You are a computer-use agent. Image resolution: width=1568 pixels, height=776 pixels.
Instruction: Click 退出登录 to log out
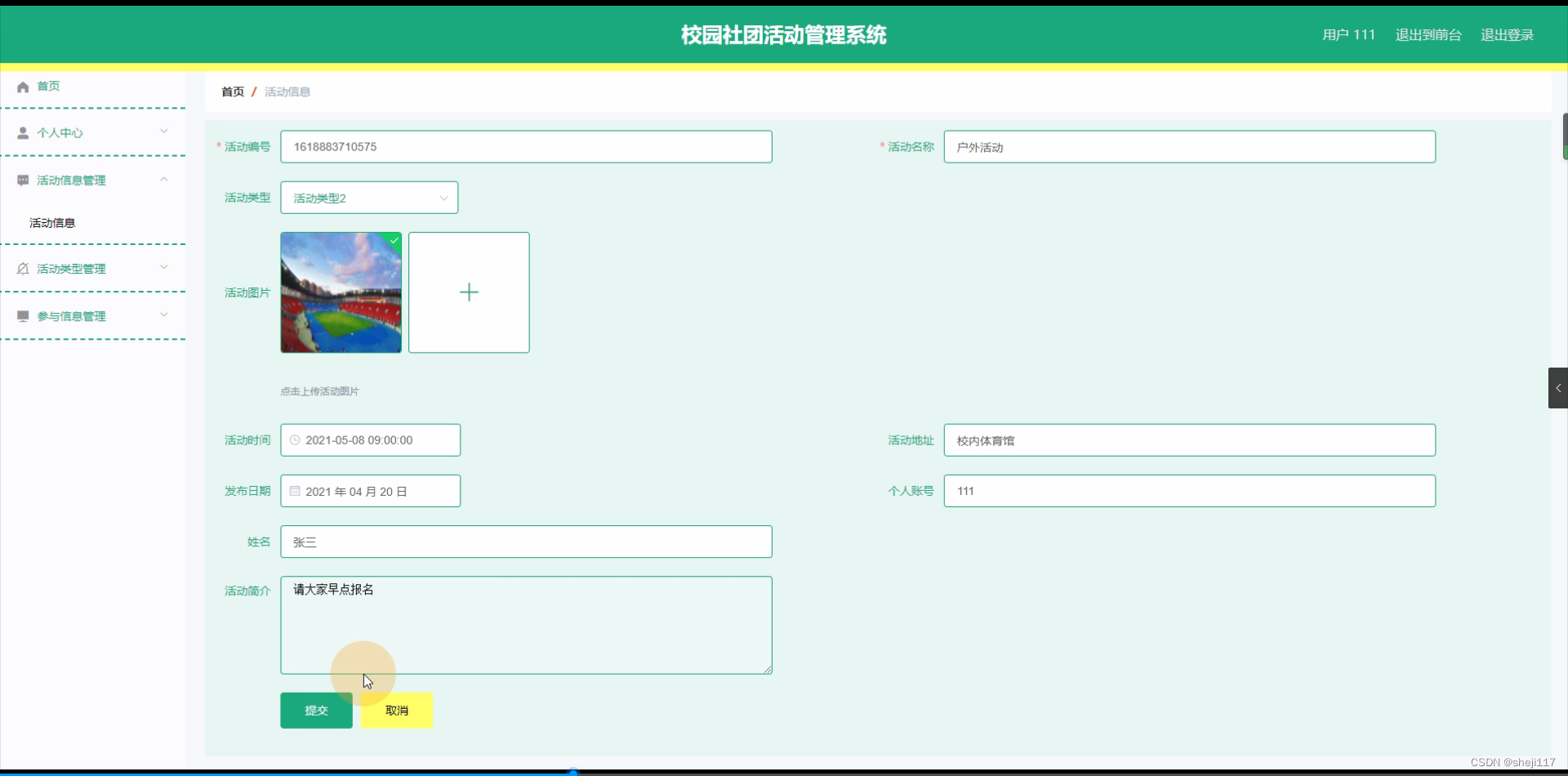click(1508, 34)
